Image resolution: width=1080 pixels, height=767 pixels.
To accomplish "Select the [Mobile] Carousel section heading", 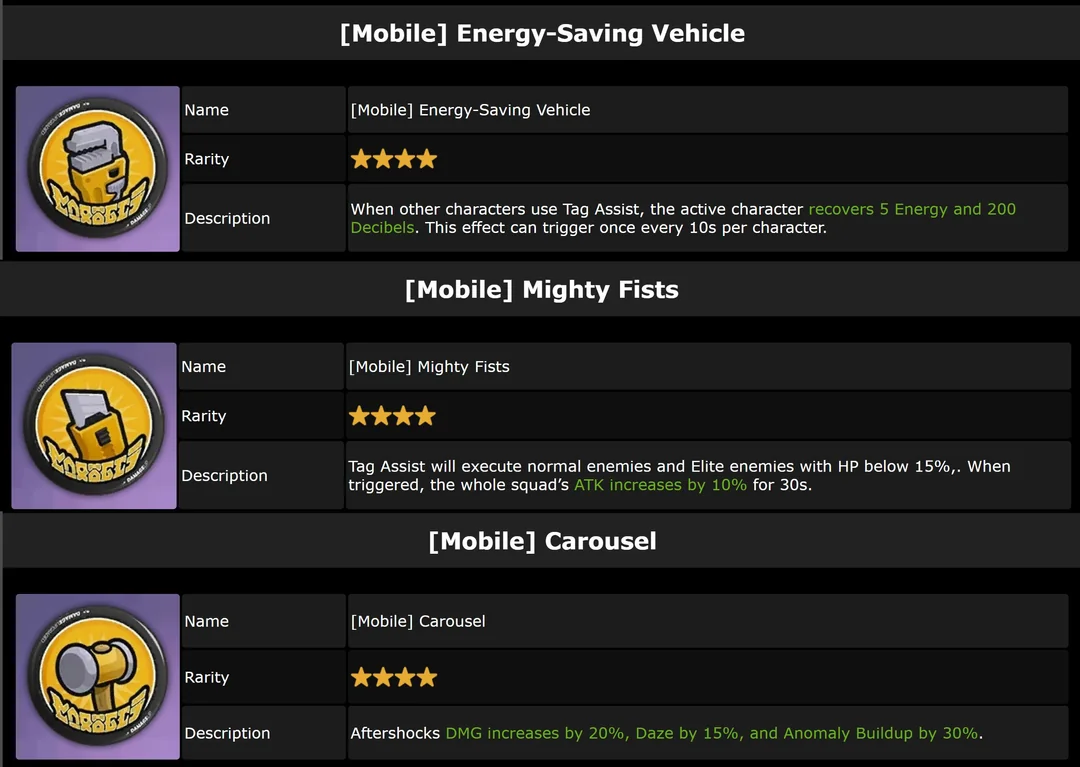I will coord(542,541).
